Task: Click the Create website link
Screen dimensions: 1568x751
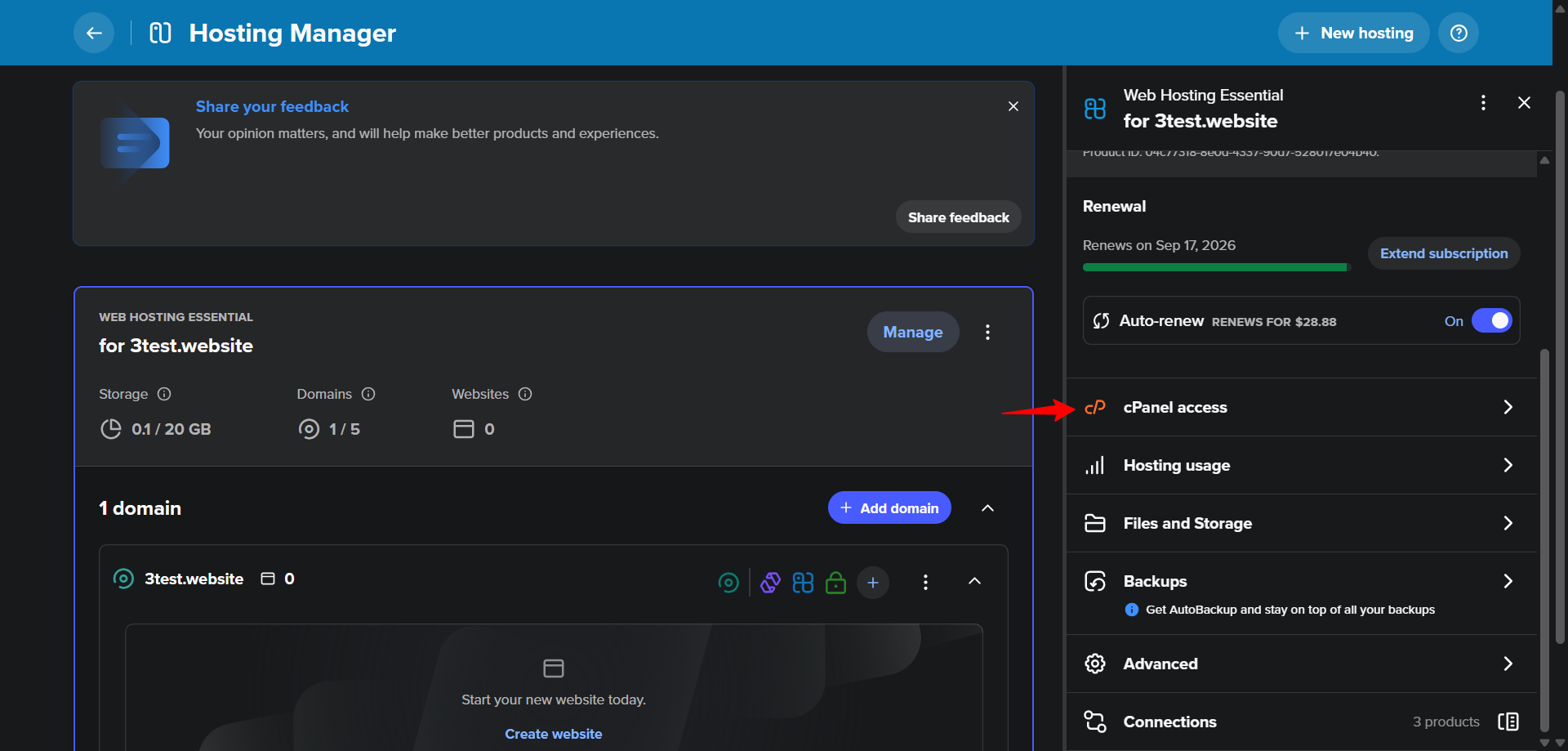Action: click(x=553, y=734)
